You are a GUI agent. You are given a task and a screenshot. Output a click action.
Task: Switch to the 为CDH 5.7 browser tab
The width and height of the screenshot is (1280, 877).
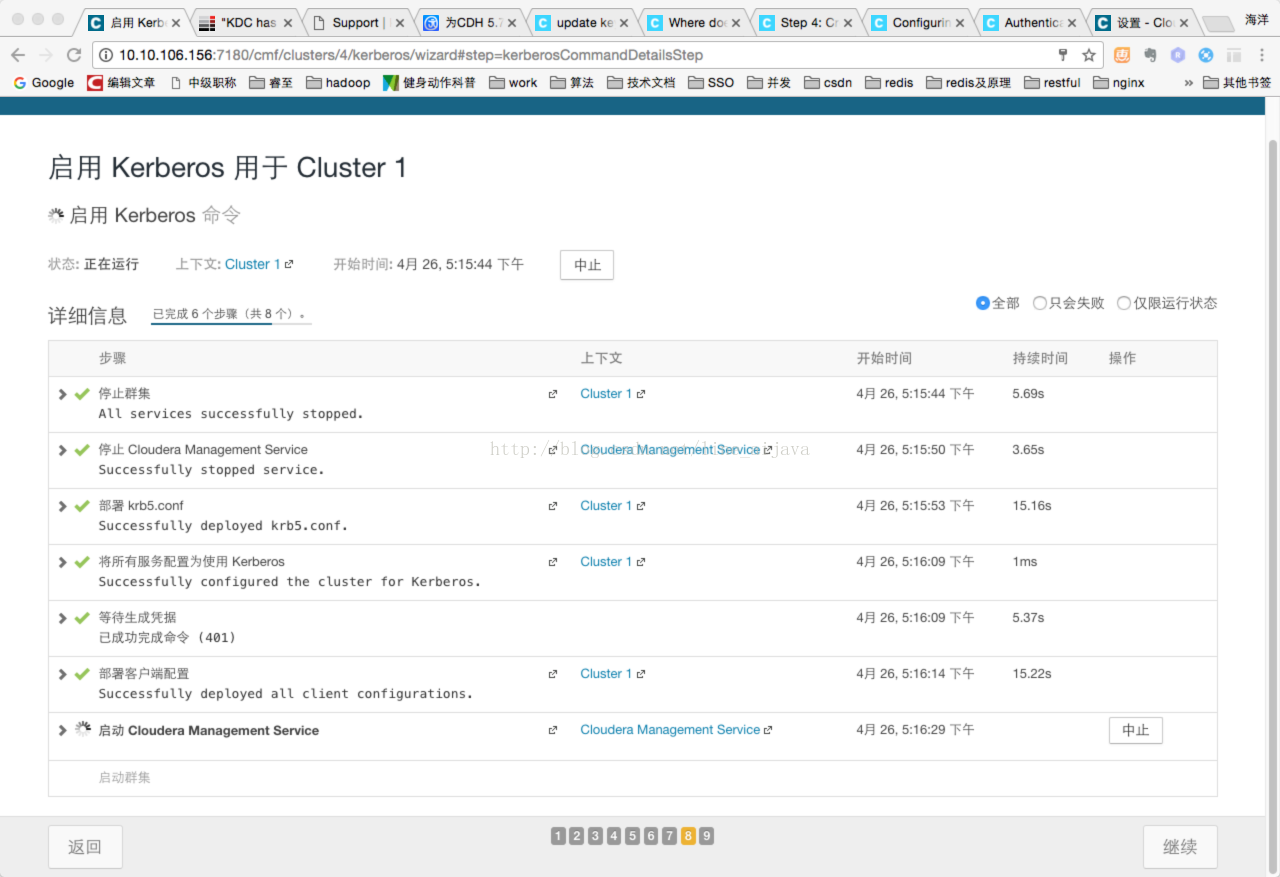coord(469,22)
